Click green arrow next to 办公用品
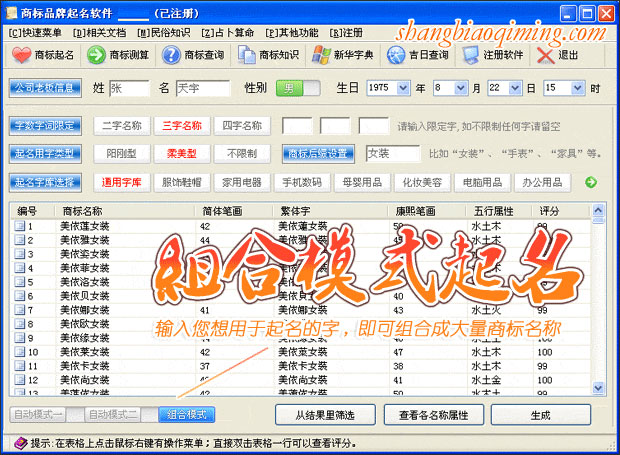The width and height of the screenshot is (620, 455). [591, 182]
